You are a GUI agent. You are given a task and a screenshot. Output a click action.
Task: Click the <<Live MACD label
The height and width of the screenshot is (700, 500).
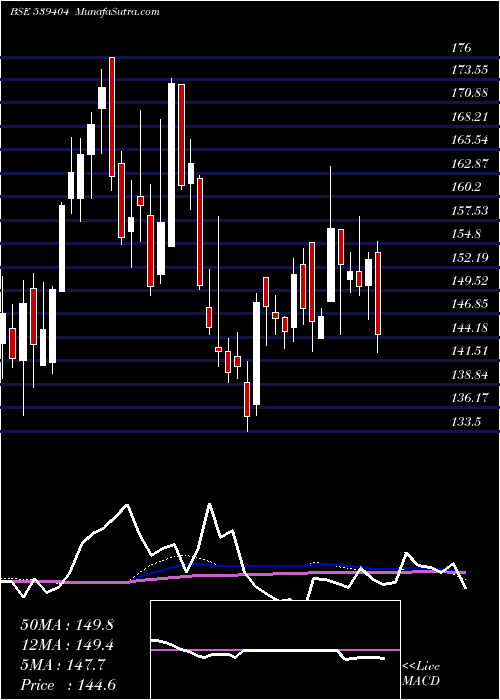421,674
